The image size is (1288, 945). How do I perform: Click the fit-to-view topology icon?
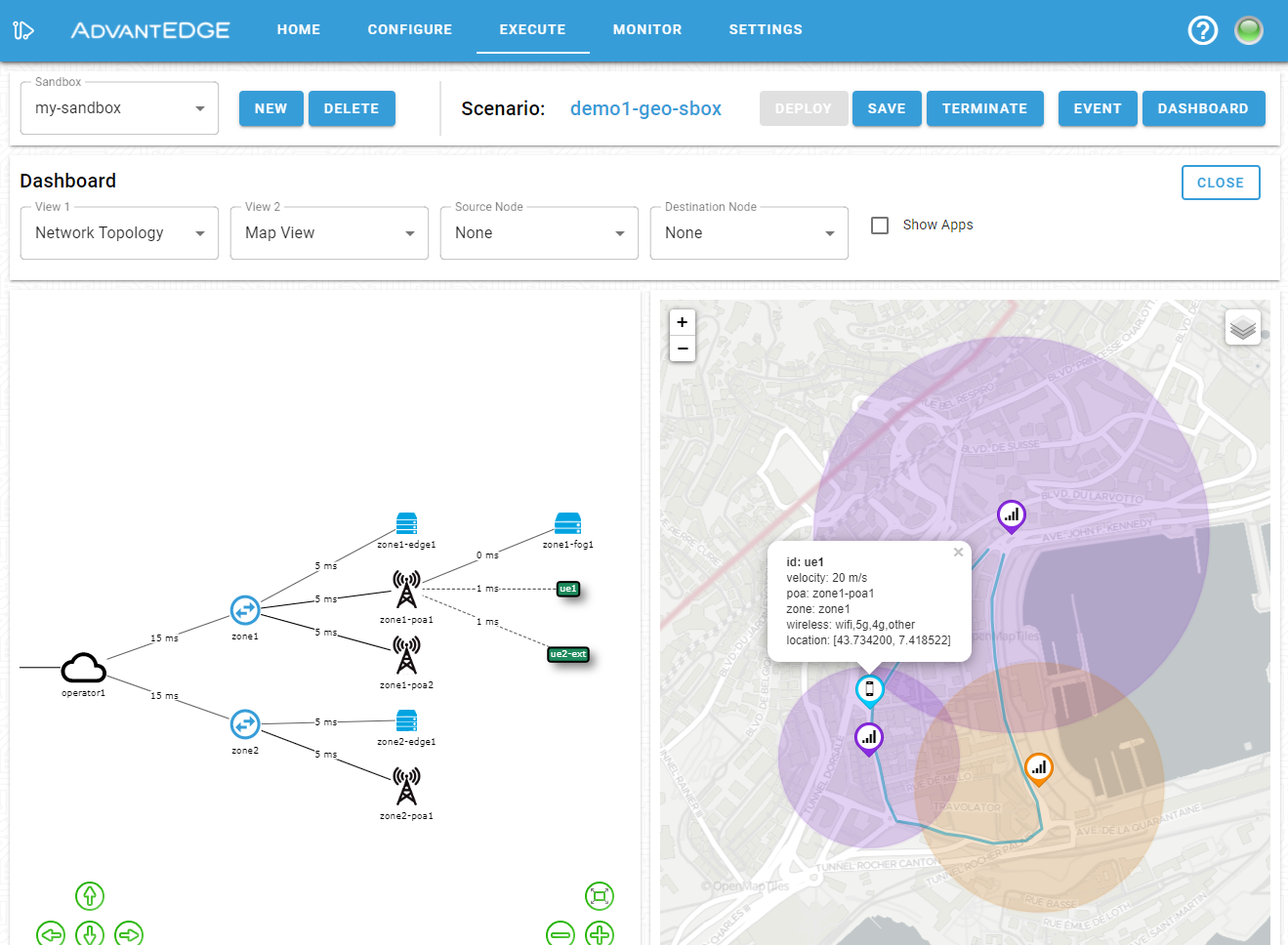coord(600,896)
